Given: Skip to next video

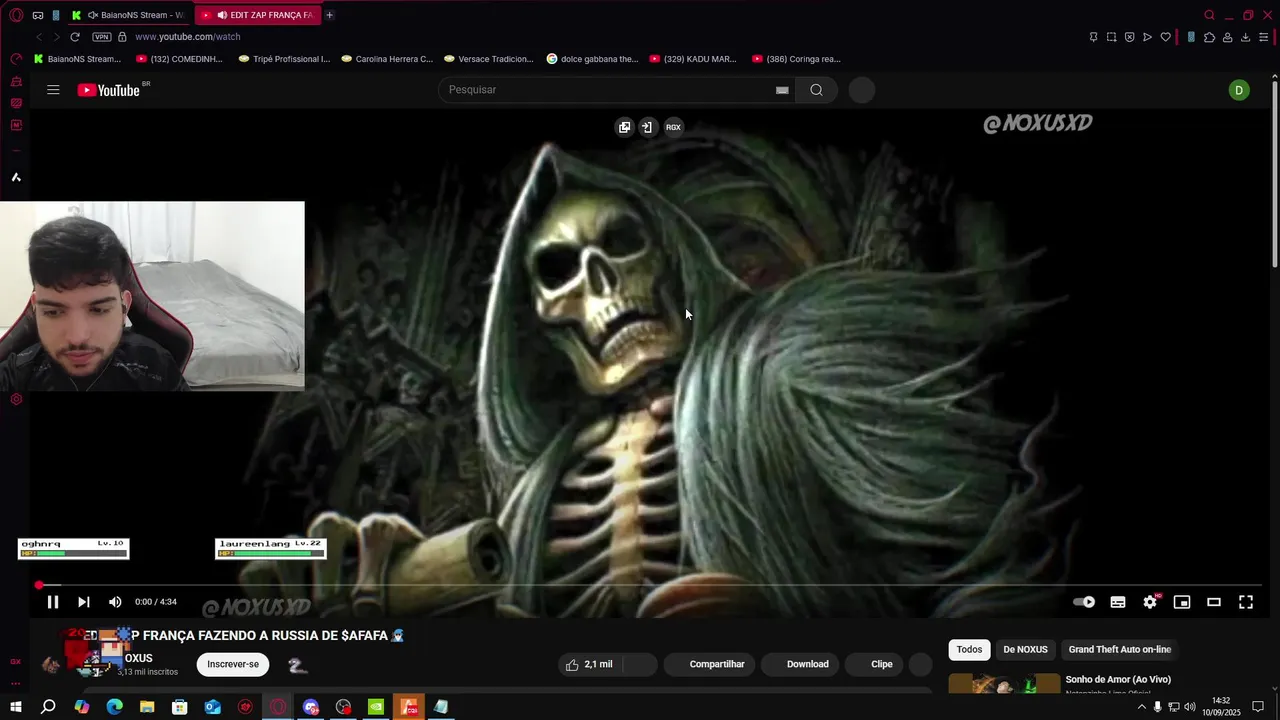Looking at the screenshot, I should 84,602.
